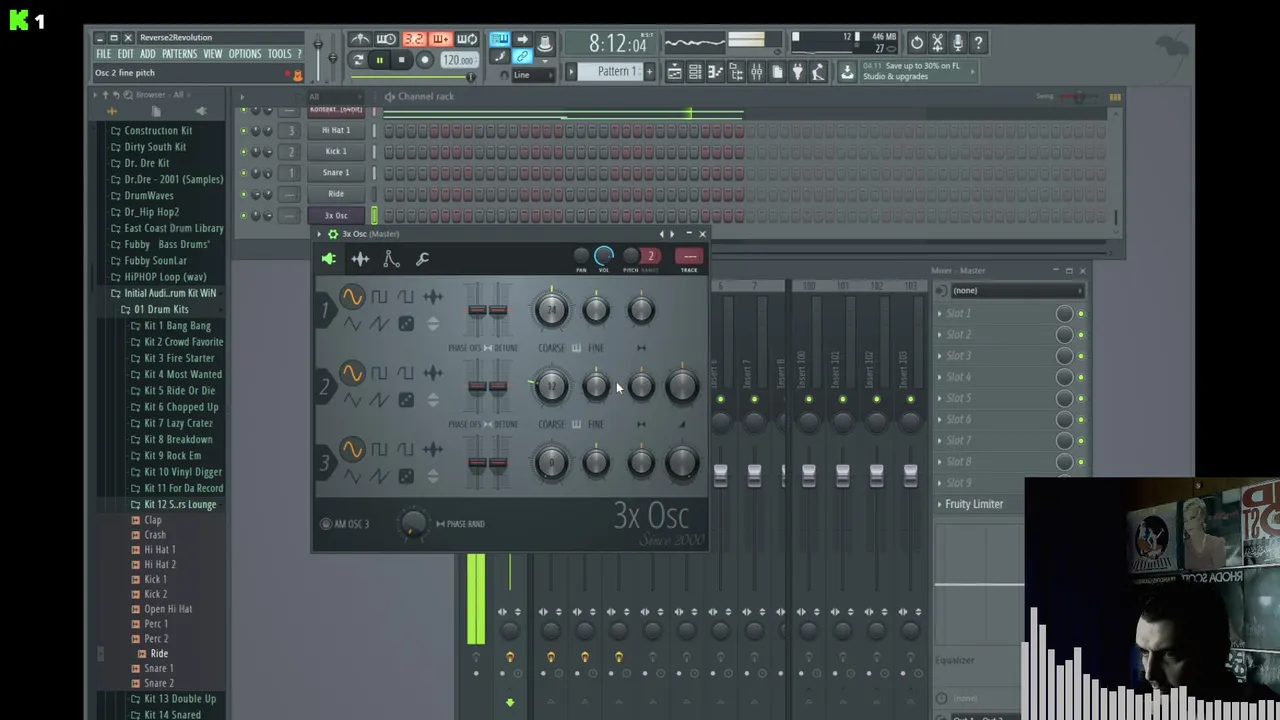Open the plugin picker plug icon
The image size is (1280, 720).
click(x=797, y=72)
